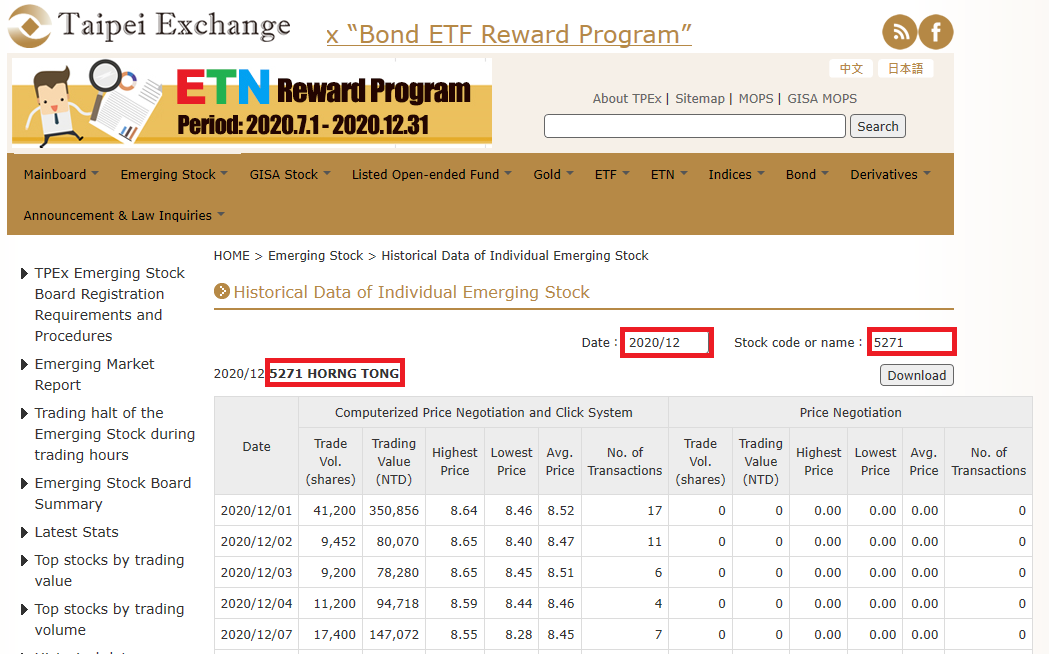Viewport: 1049px width, 654px height.
Task: Switch language to 中文
Action: [x=851, y=68]
